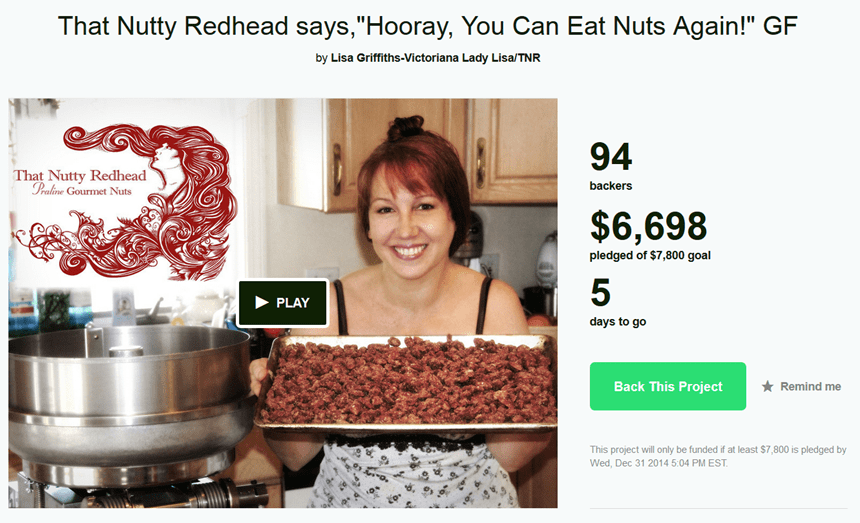
Task: Click the $6,698 pledged amount
Action: (648, 225)
